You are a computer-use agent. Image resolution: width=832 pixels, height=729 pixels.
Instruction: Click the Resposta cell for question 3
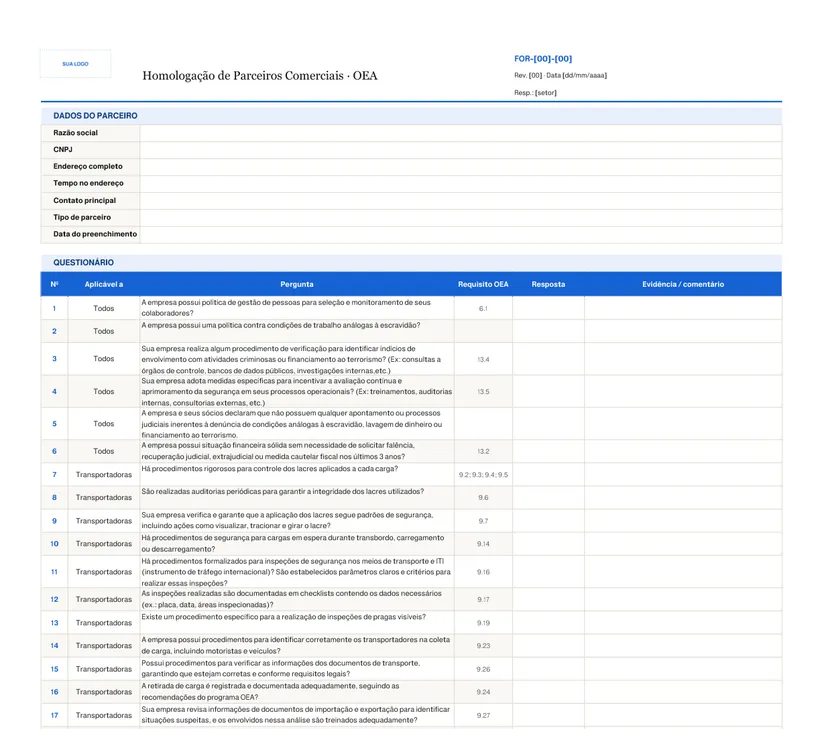549,359
